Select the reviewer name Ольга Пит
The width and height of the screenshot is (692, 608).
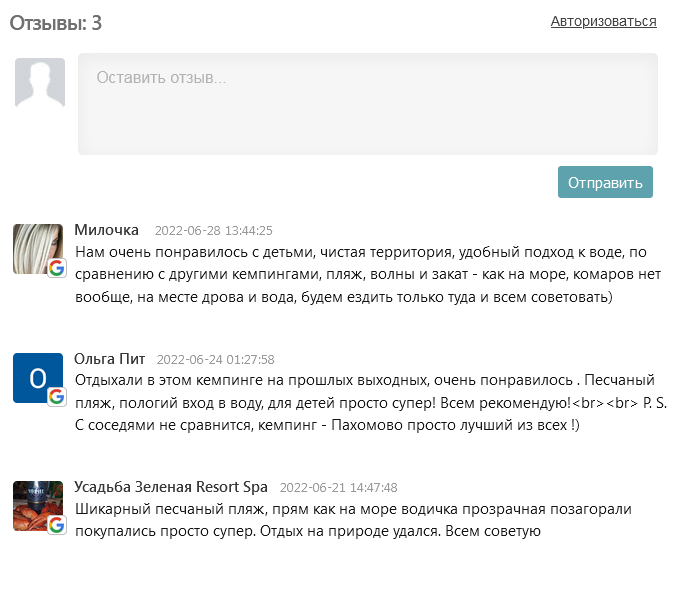pos(109,359)
